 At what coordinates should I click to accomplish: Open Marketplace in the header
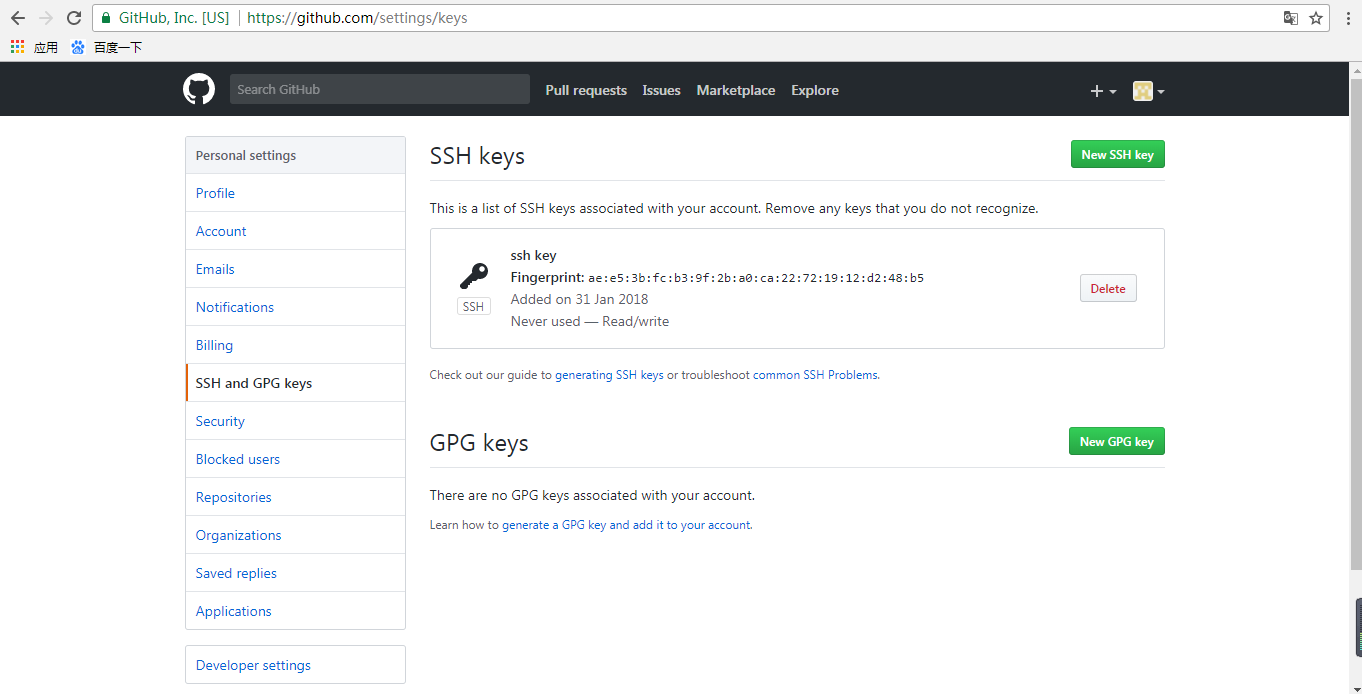point(736,90)
